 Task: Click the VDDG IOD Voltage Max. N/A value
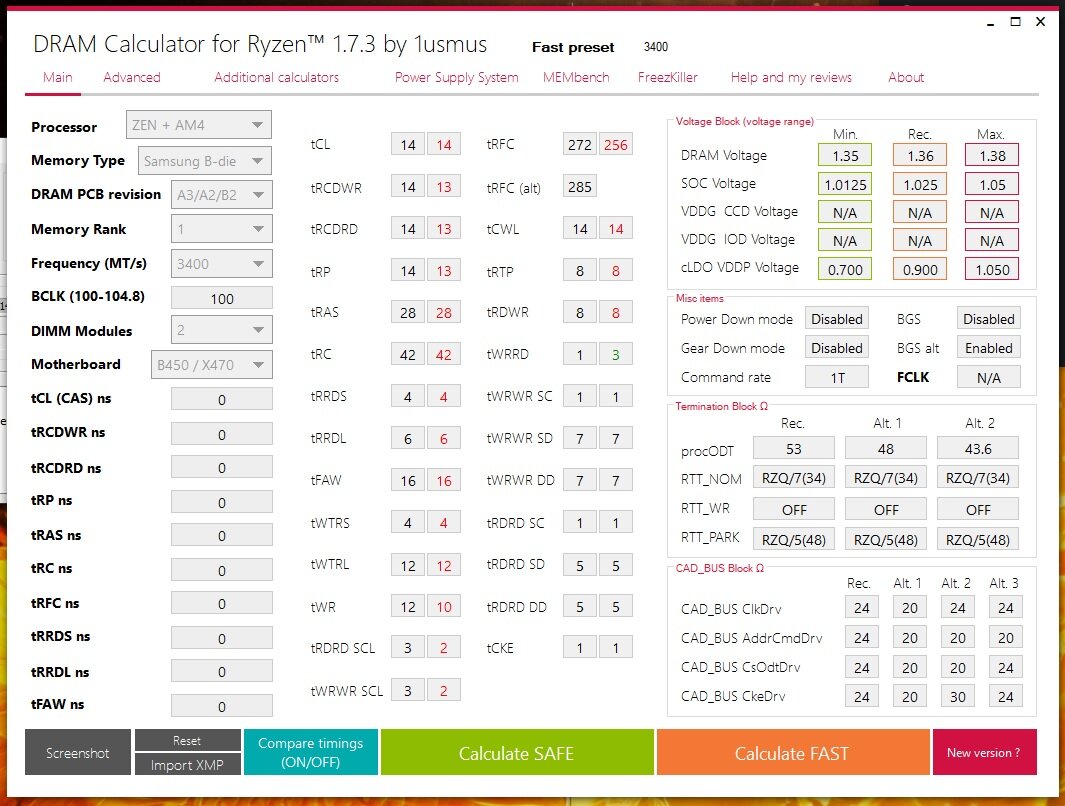[x=992, y=241]
